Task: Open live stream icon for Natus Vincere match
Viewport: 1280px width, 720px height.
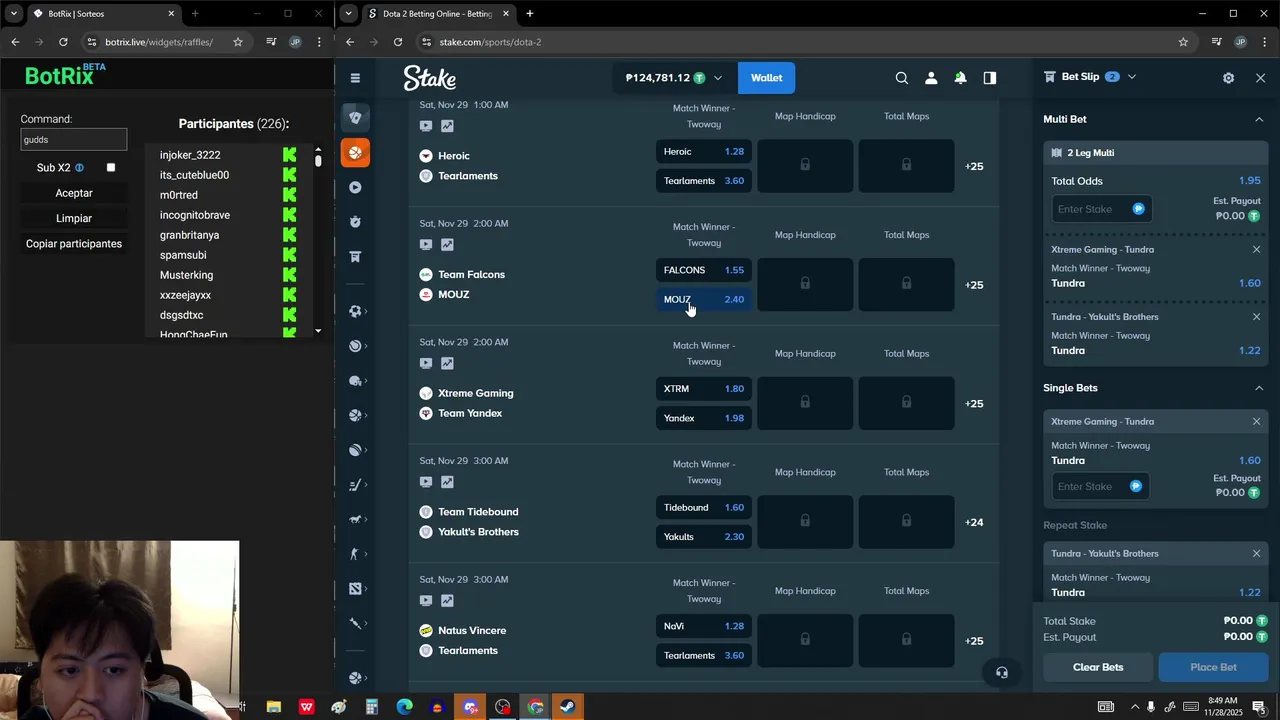Action: point(426,601)
